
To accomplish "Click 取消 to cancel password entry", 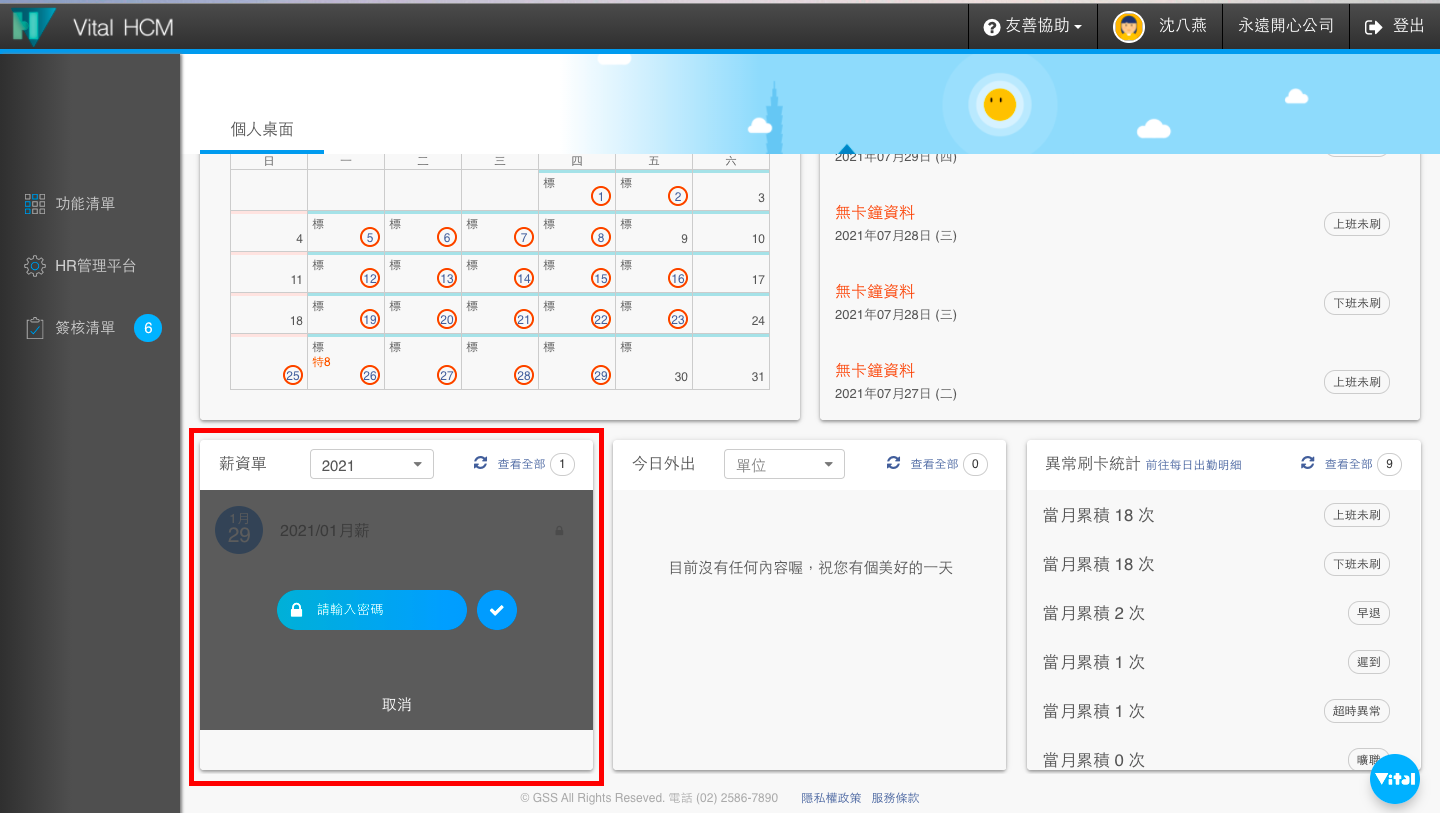I will 396,705.
